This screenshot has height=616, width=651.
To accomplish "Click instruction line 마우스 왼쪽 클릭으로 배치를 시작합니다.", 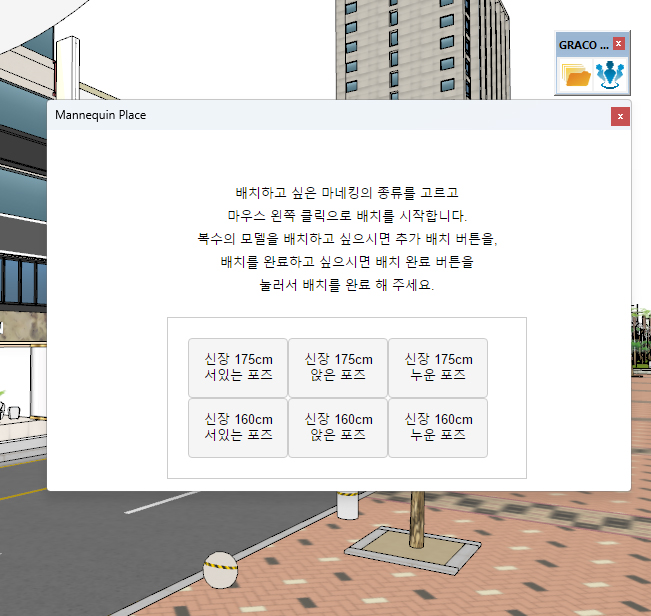I will click(x=347, y=215).
